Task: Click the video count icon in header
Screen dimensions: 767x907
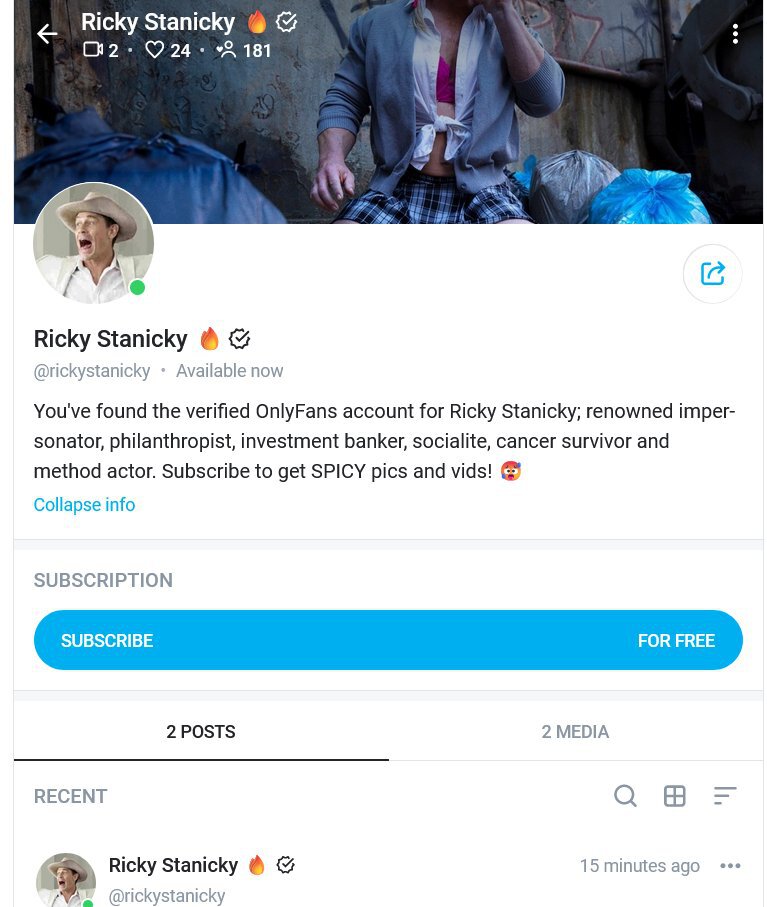Action: click(x=93, y=50)
